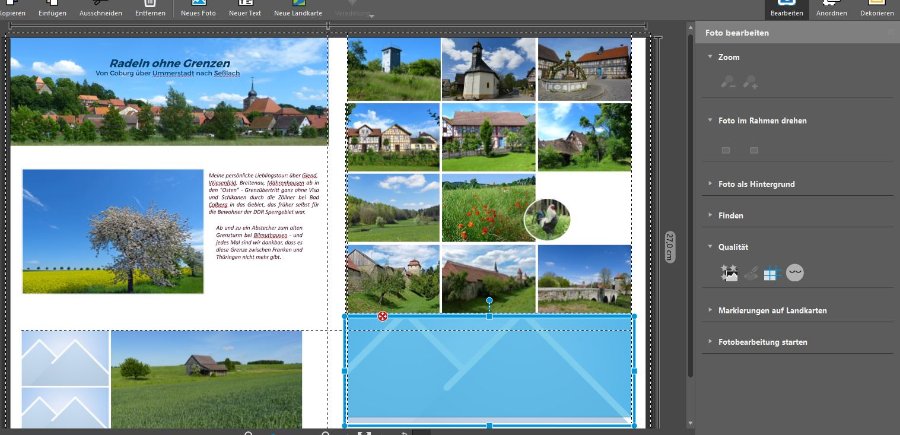Viewport: 900px width, 435px height.
Task: Click the Entfernen trash icon
Action: pos(148,6)
